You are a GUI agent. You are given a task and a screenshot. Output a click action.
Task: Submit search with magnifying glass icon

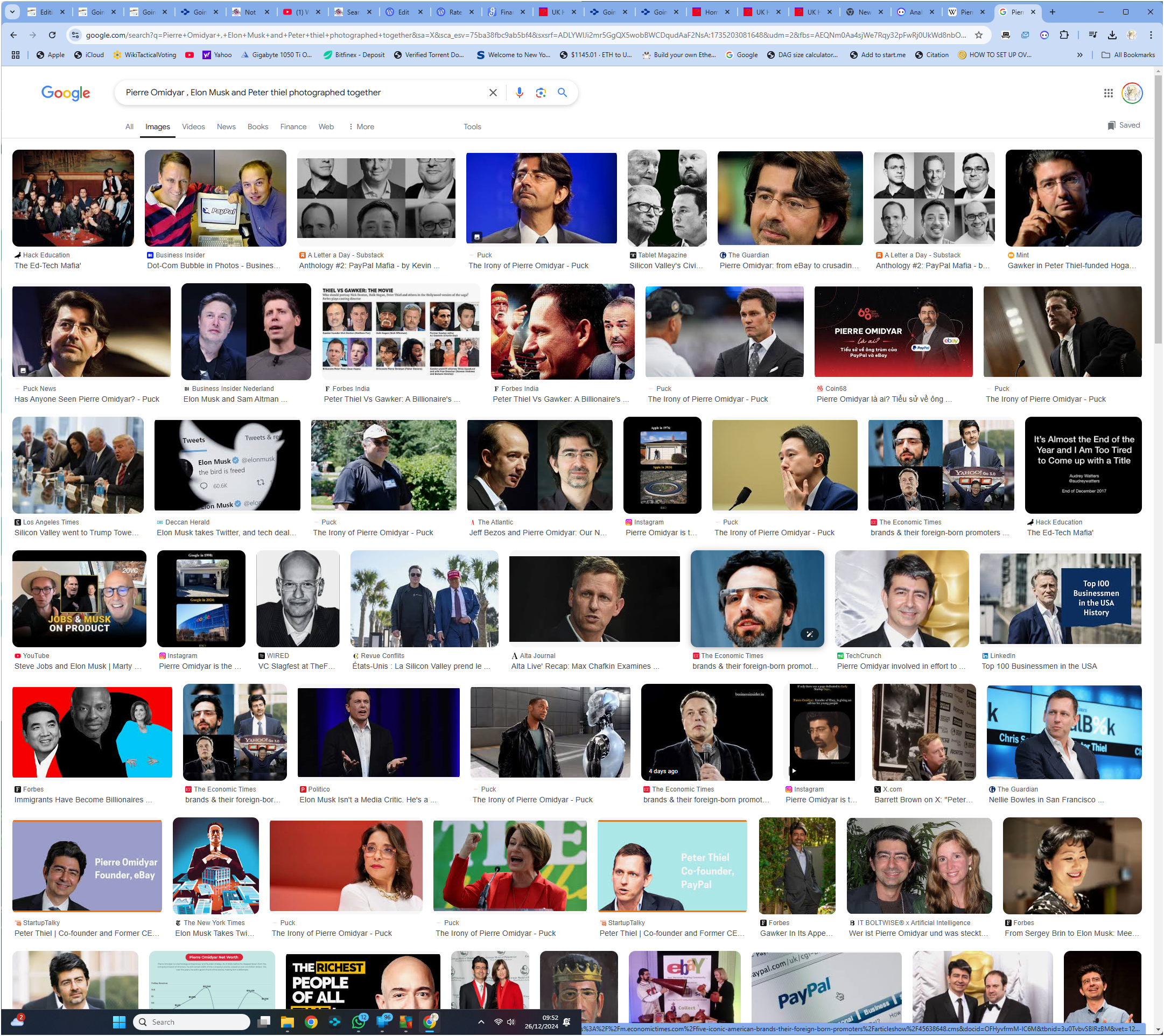[x=563, y=92]
